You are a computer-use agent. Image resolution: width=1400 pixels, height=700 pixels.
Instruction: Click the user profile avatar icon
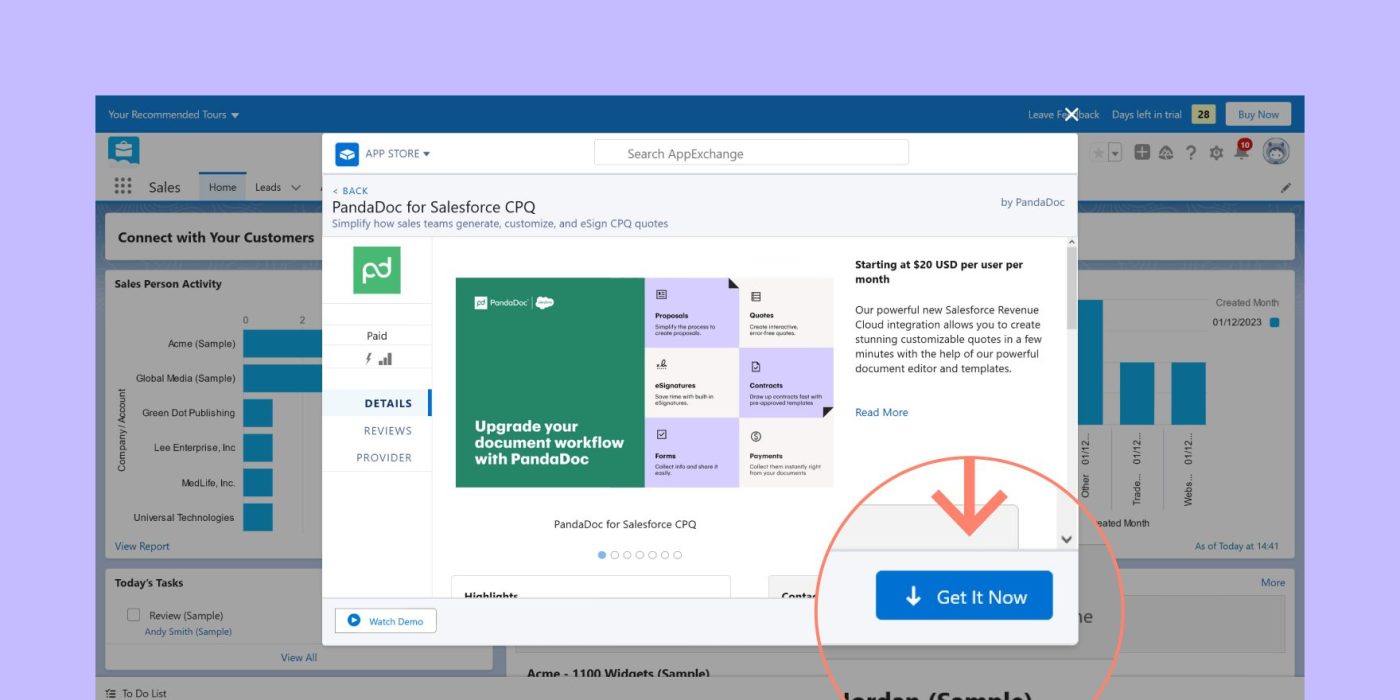click(x=1275, y=152)
